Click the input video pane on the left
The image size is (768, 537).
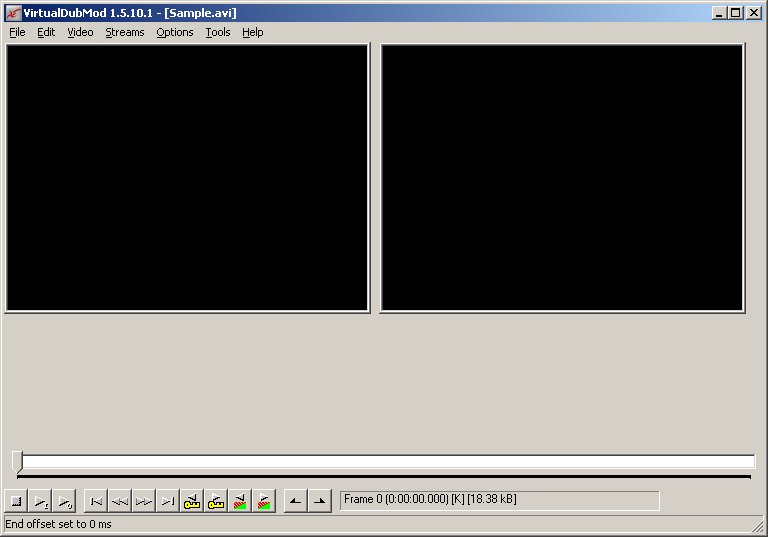point(187,178)
